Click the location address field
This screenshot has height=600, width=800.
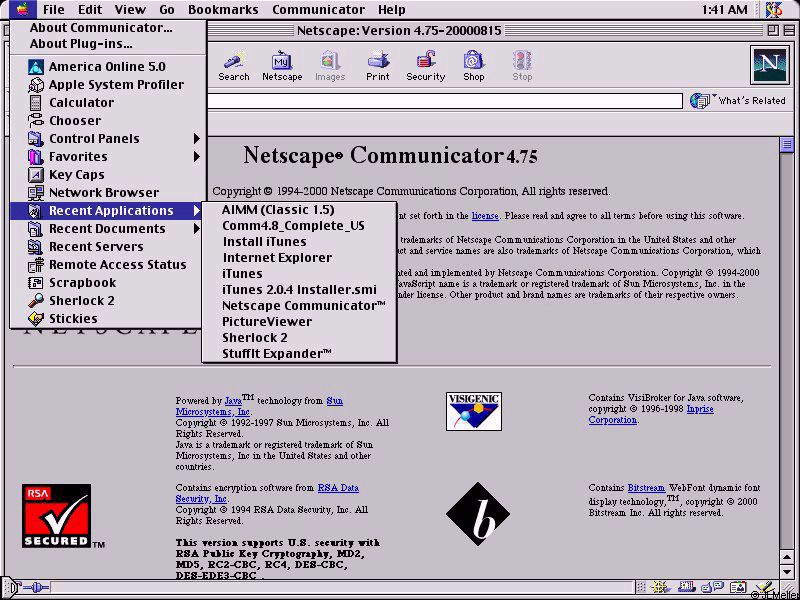click(x=444, y=101)
